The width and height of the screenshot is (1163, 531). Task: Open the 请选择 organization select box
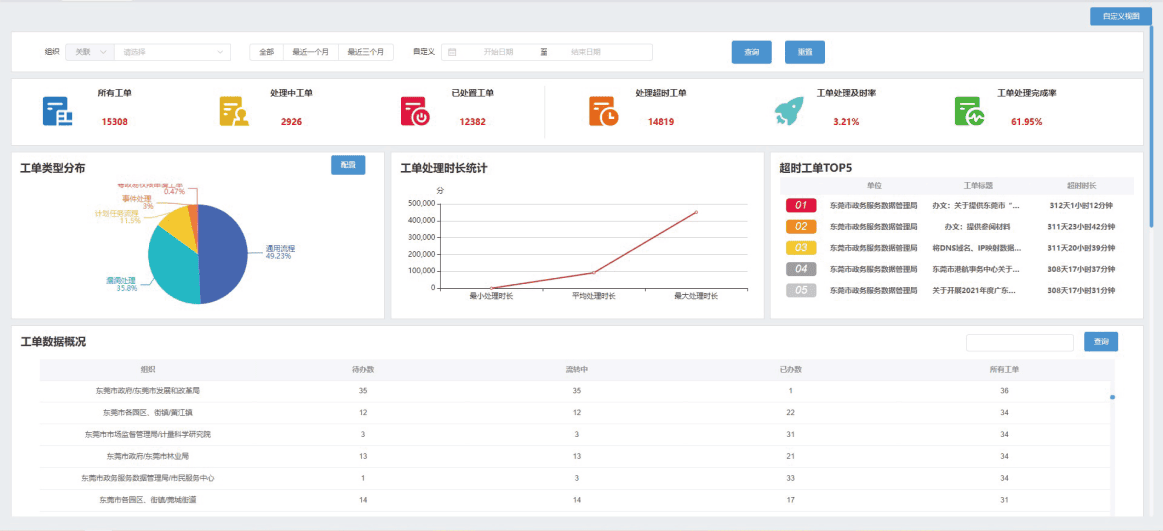tap(173, 52)
